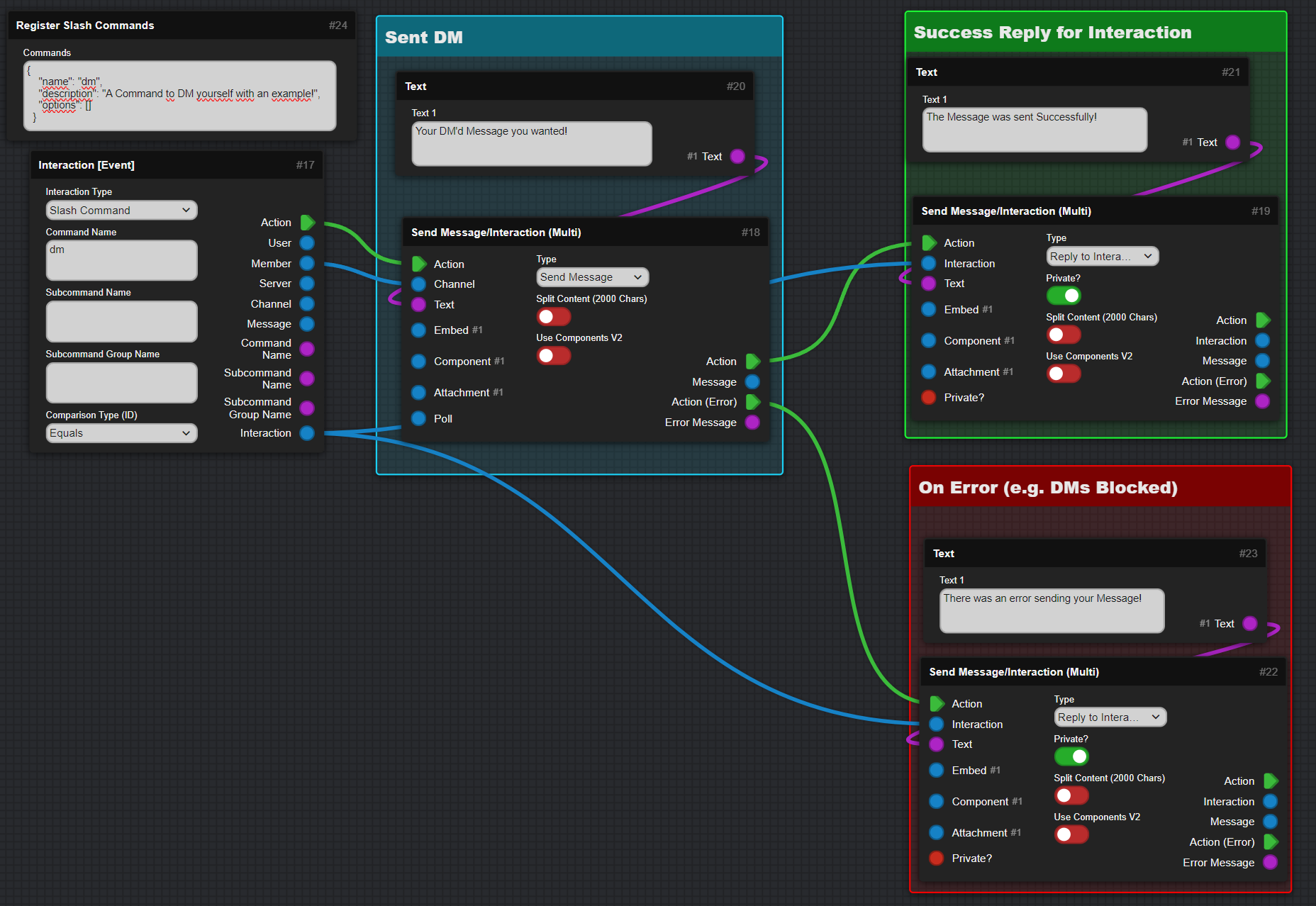Click the Error Message output port on node #22
This screenshot has height=906, width=1316.
click(x=1271, y=863)
